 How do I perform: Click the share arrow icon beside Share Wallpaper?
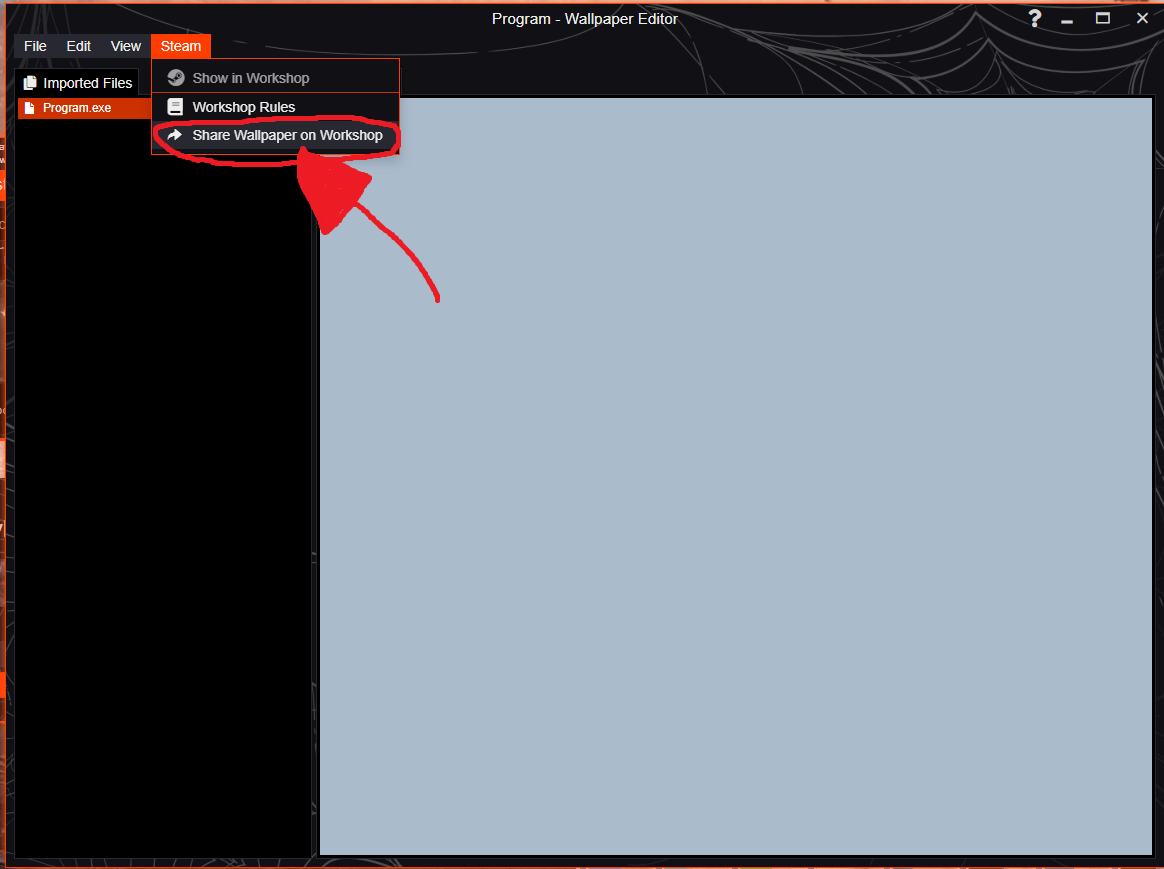coord(175,135)
